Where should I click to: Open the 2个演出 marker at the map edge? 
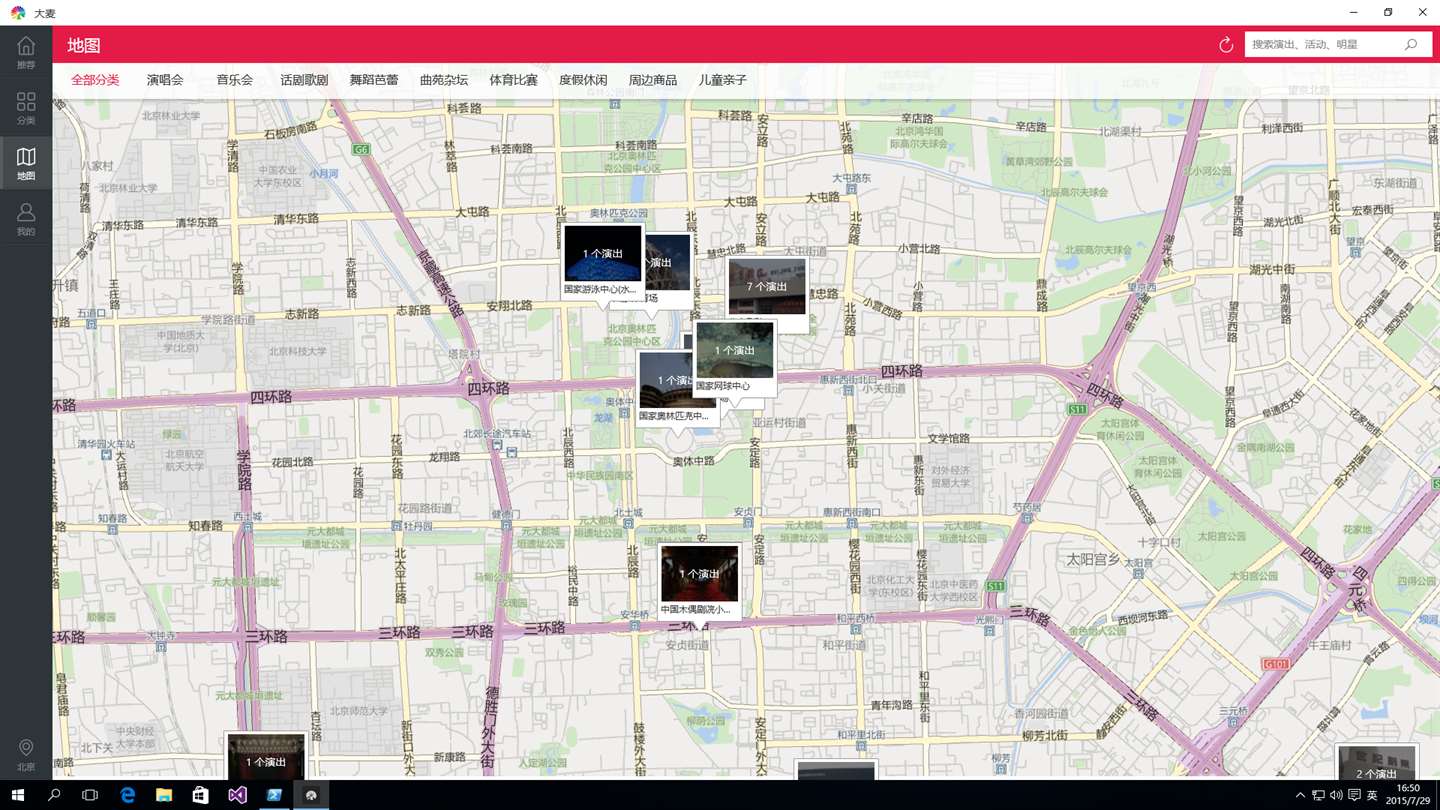(x=1377, y=762)
